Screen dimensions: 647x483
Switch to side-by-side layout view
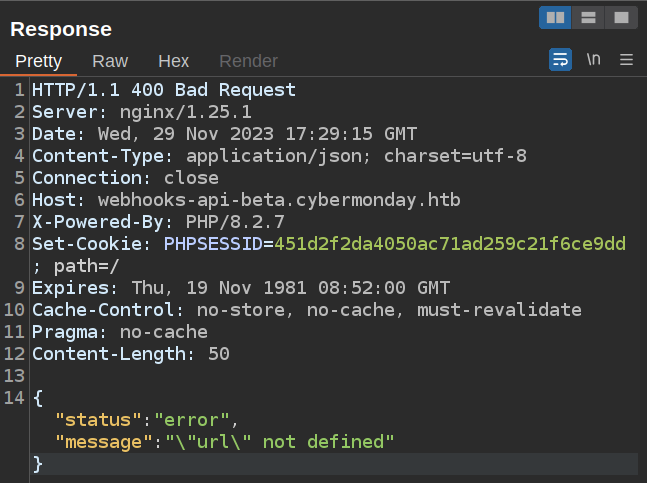(x=554, y=17)
